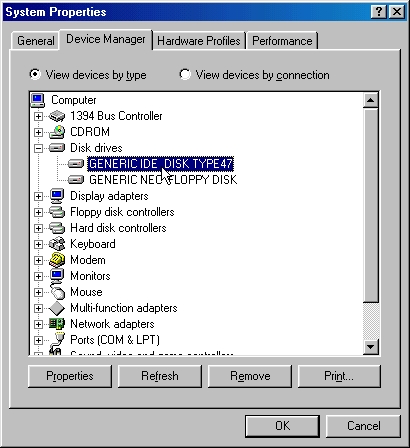This screenshot has height=448, width=410.
Task: Click the Keyboard device icon
Action: (x=57, y=244)
